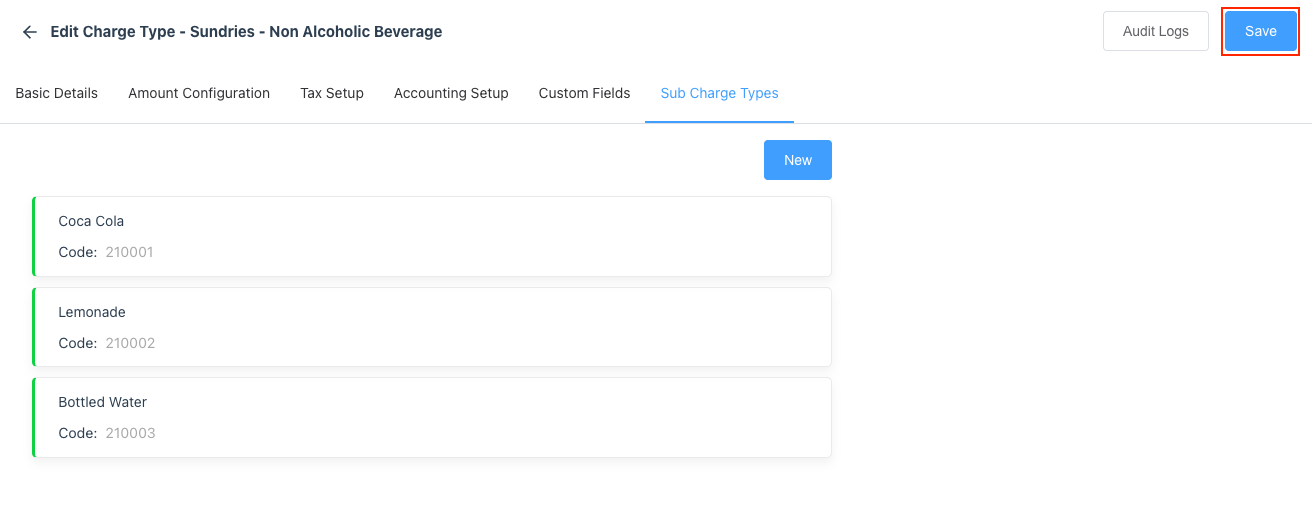Viewport: 1312px width, 512px height.
Task: Save the charge type changes
Action: point(1260,31)
